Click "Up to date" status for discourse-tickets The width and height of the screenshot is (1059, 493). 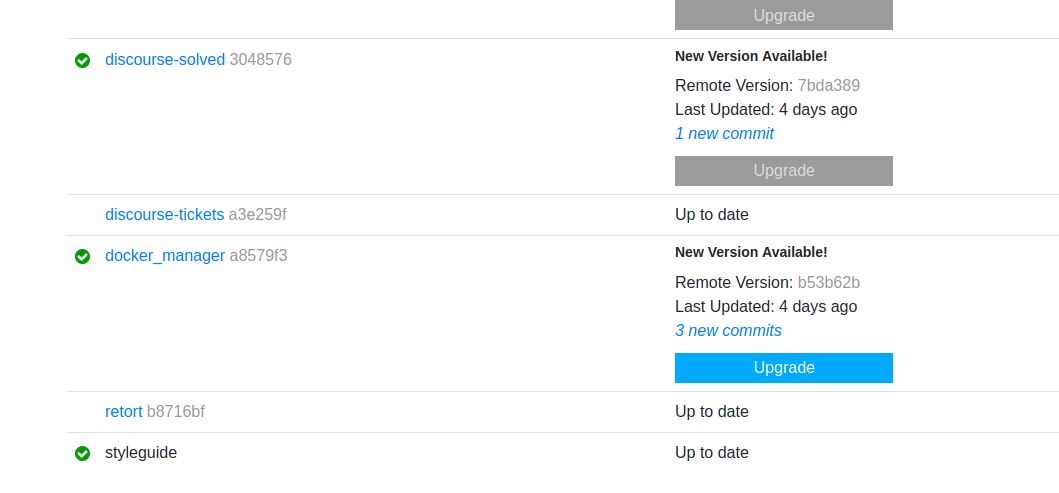coord(711,215)
